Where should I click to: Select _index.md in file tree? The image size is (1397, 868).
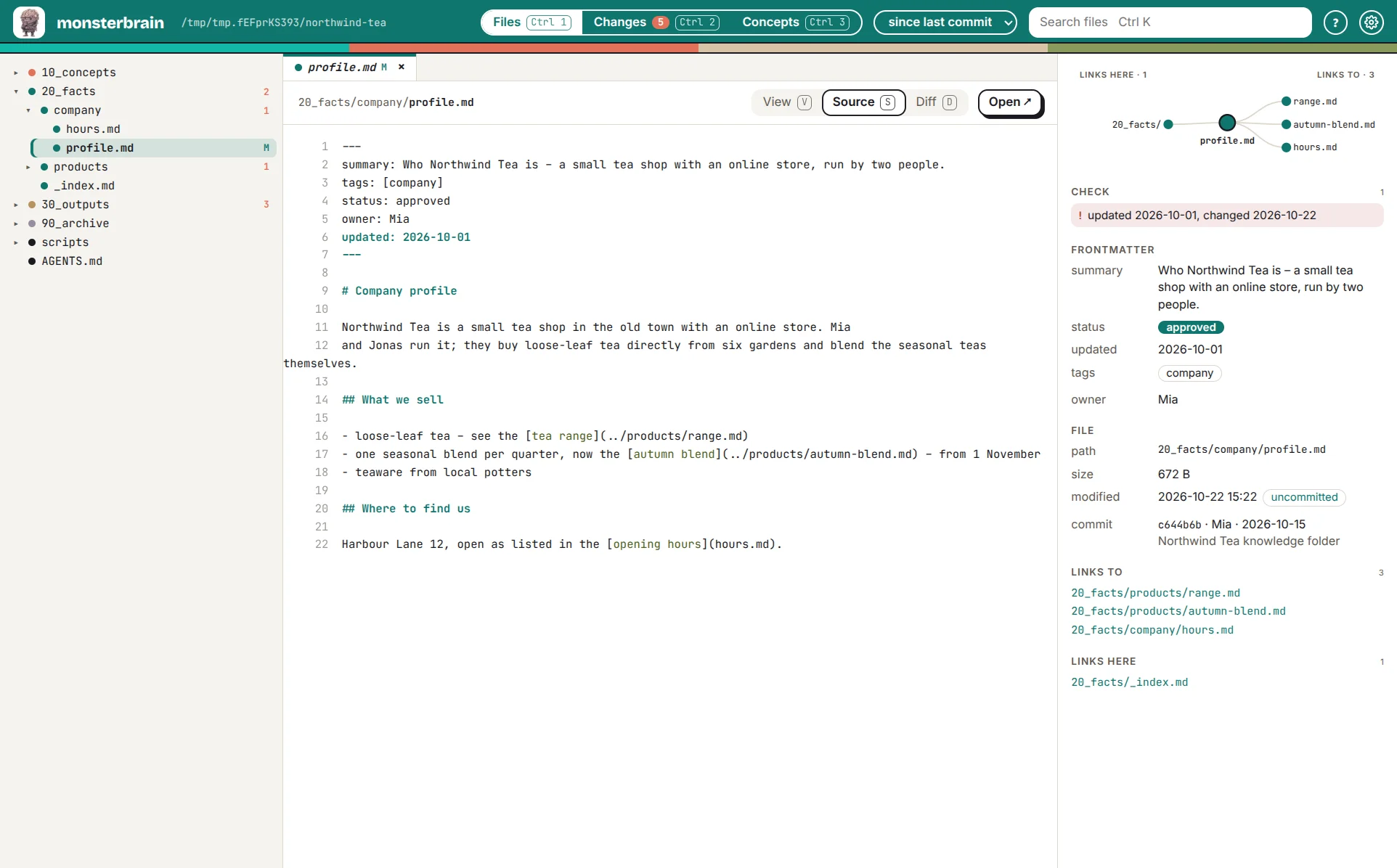(x=84, y=186)
